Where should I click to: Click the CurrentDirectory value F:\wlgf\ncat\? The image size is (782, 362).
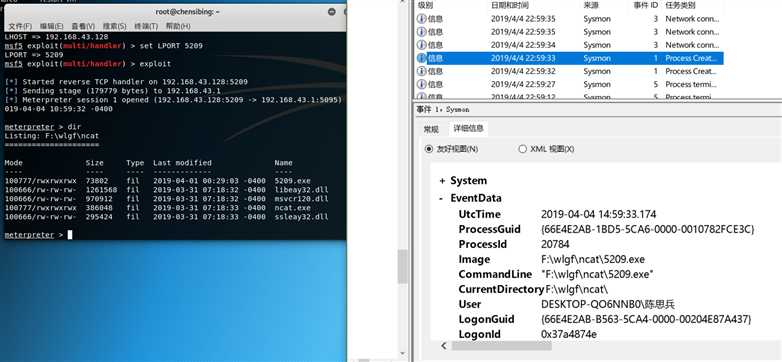(577, 289)
